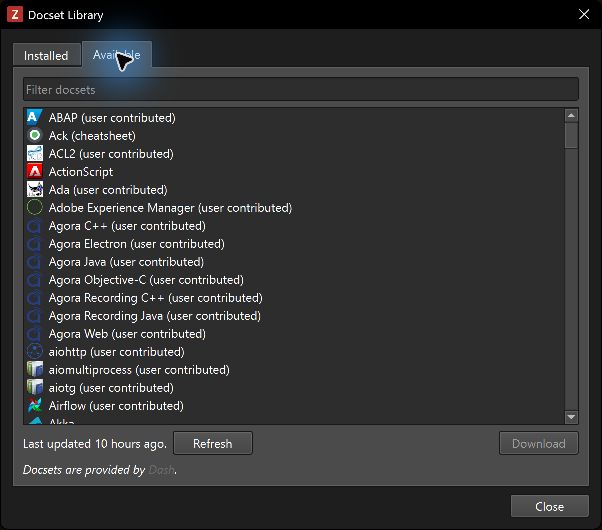Switch to the Installed tab
Viewport: 602px width, 530px height.
coord(46,55)
